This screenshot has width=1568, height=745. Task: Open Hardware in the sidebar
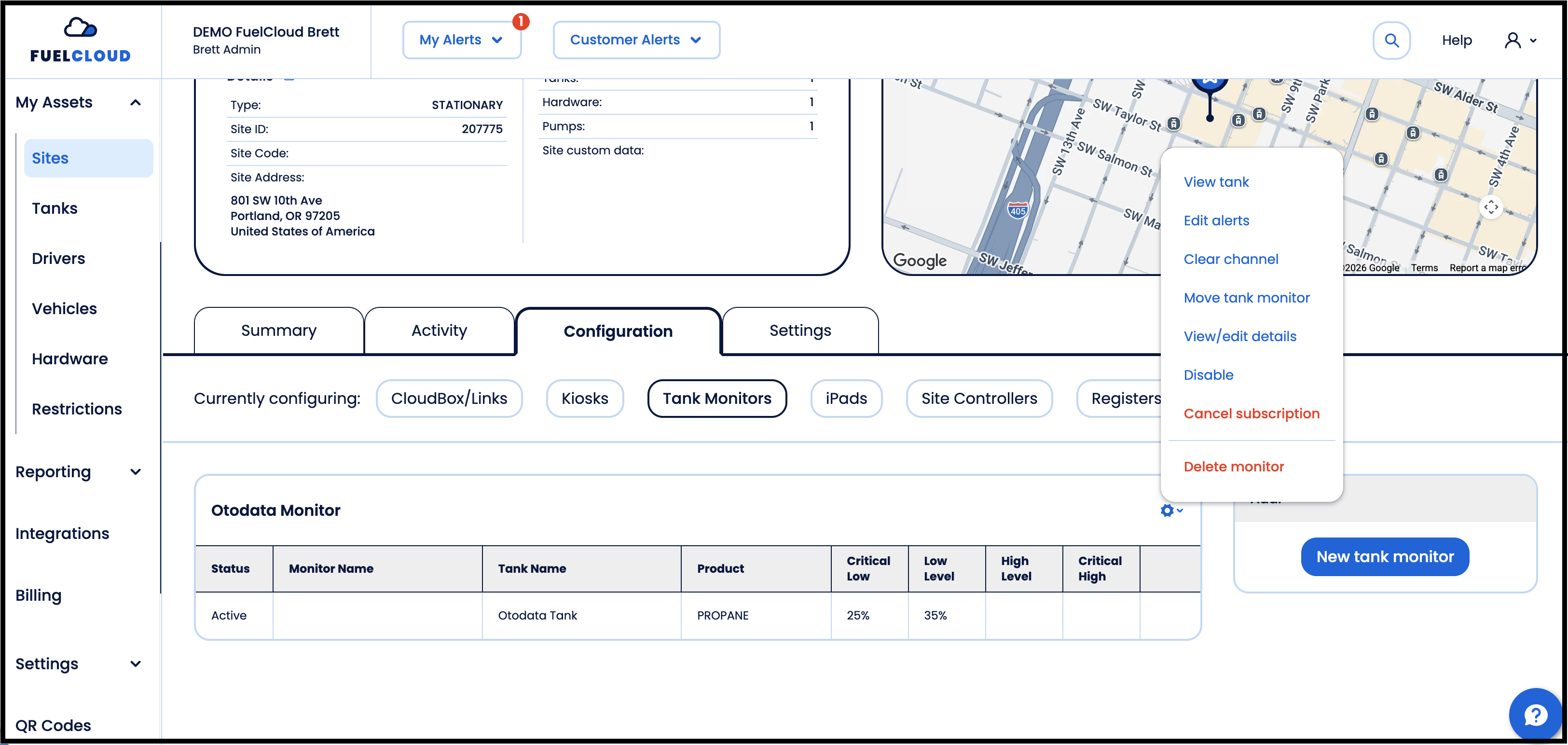[x=70, y=359]
